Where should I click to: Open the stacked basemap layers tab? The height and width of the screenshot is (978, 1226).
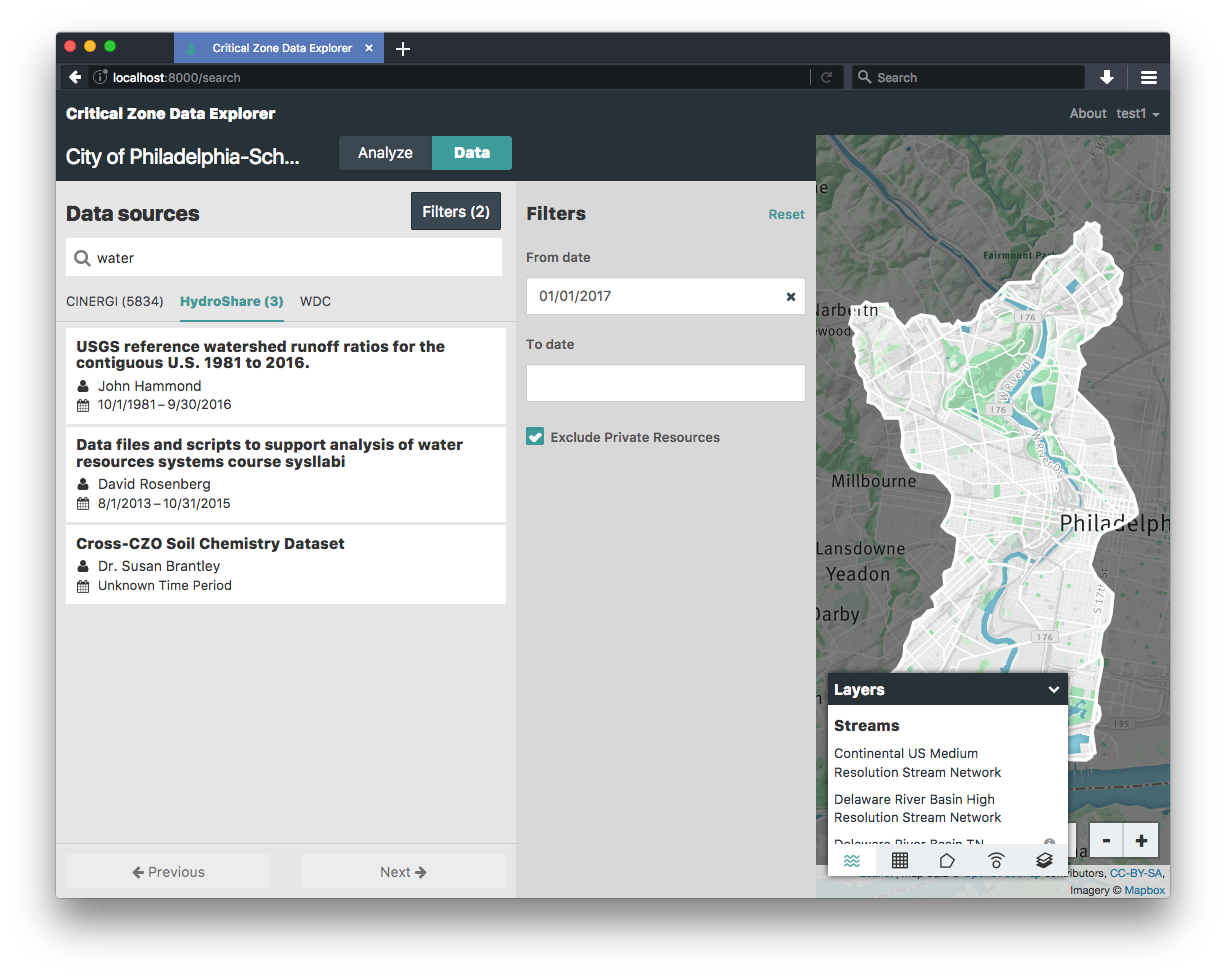pyautogui.click(x=1044, y=860)
